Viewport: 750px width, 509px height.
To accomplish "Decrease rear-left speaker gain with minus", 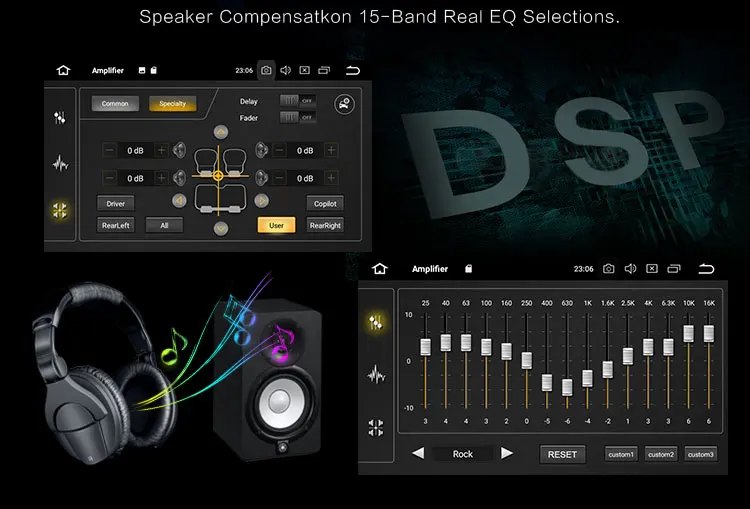I will [110, 178].
